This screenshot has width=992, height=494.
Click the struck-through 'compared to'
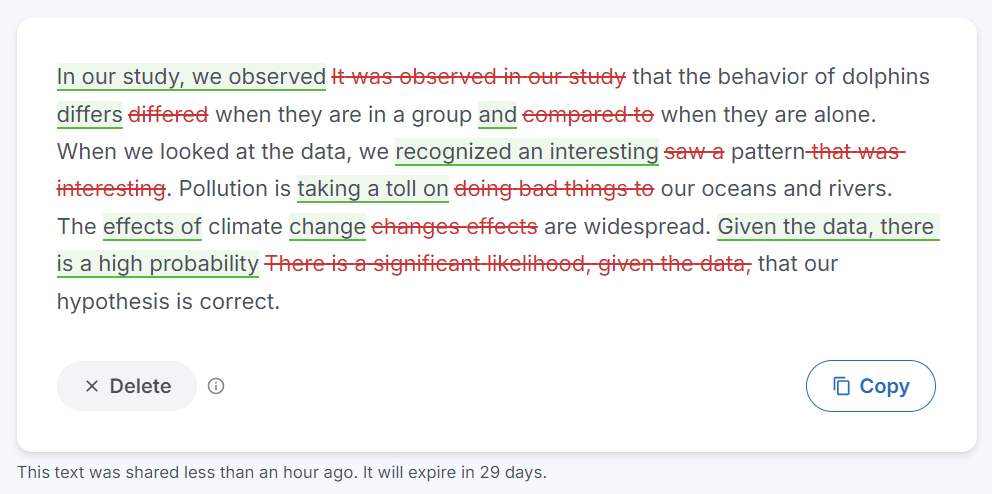tap(588, 115)
